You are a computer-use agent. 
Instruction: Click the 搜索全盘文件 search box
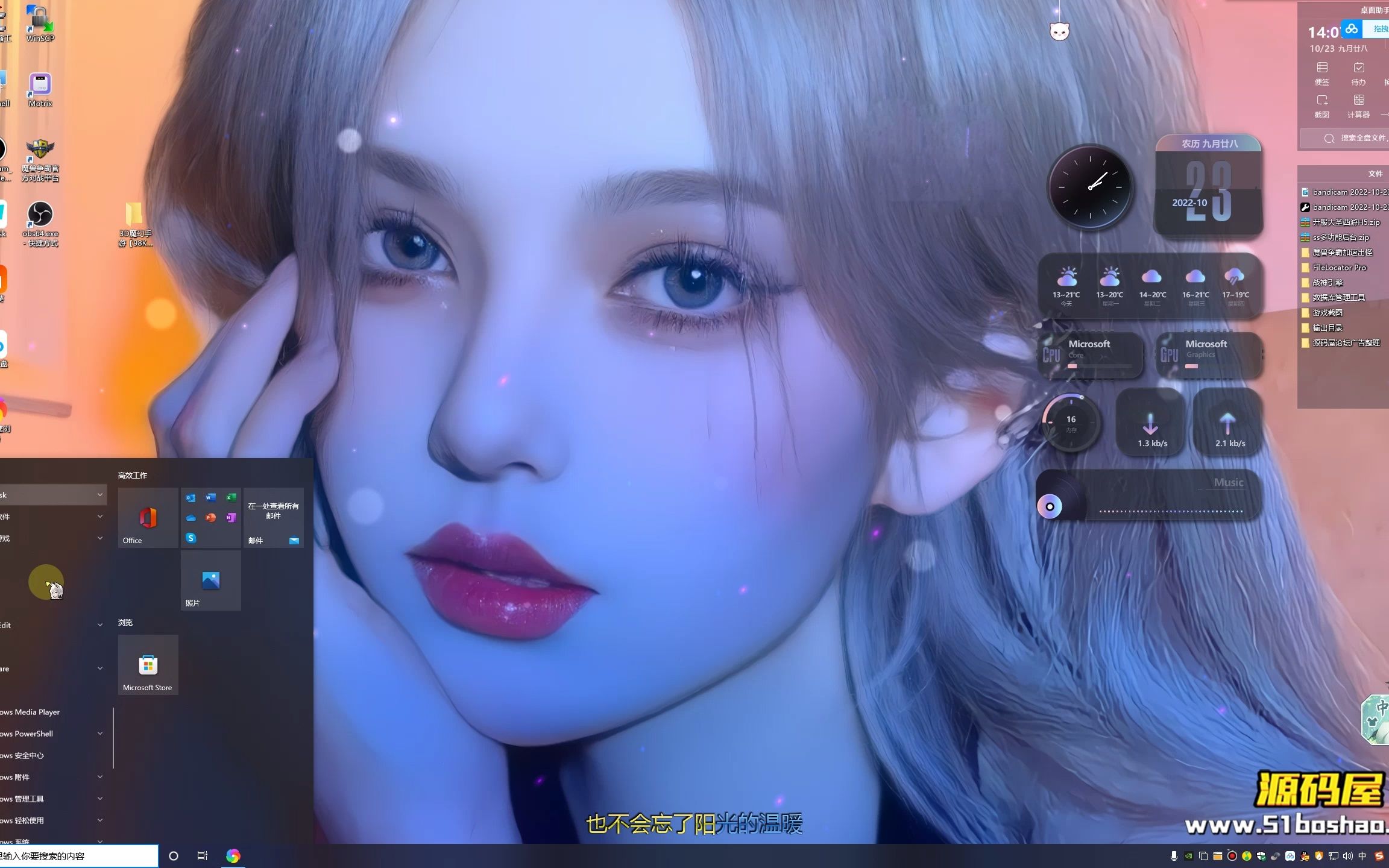(1345, 138)
